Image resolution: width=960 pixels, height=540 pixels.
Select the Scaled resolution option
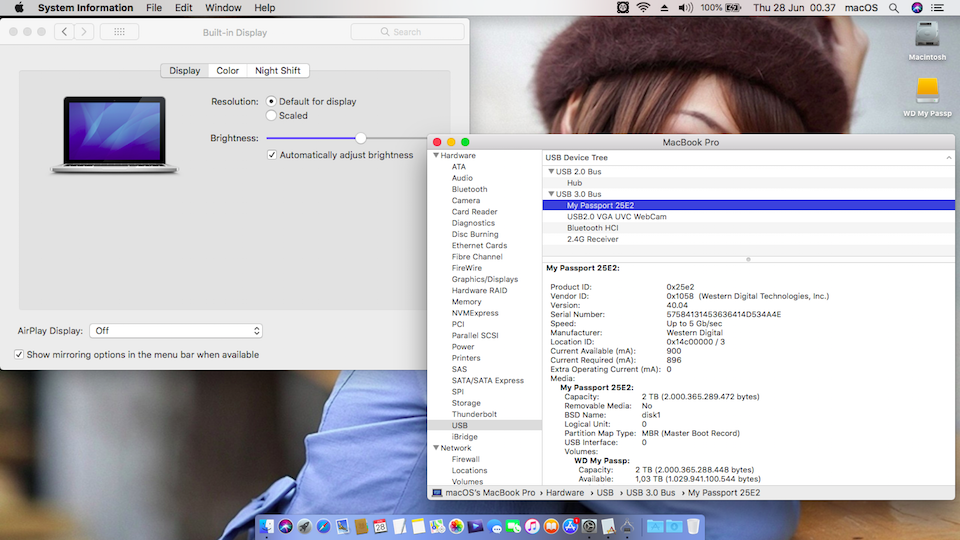(x=272, y=116)
